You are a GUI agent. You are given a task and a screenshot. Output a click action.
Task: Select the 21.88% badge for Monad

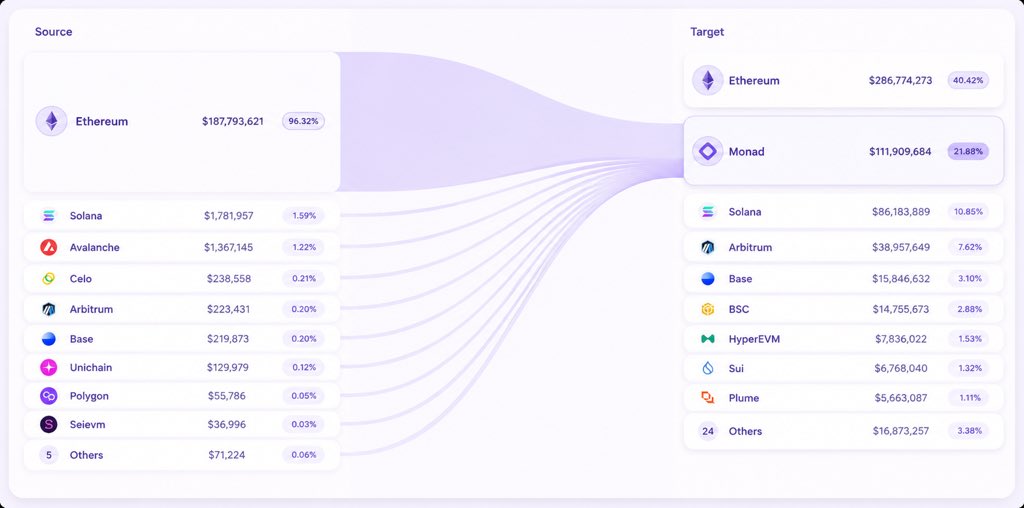click(968, 151)
